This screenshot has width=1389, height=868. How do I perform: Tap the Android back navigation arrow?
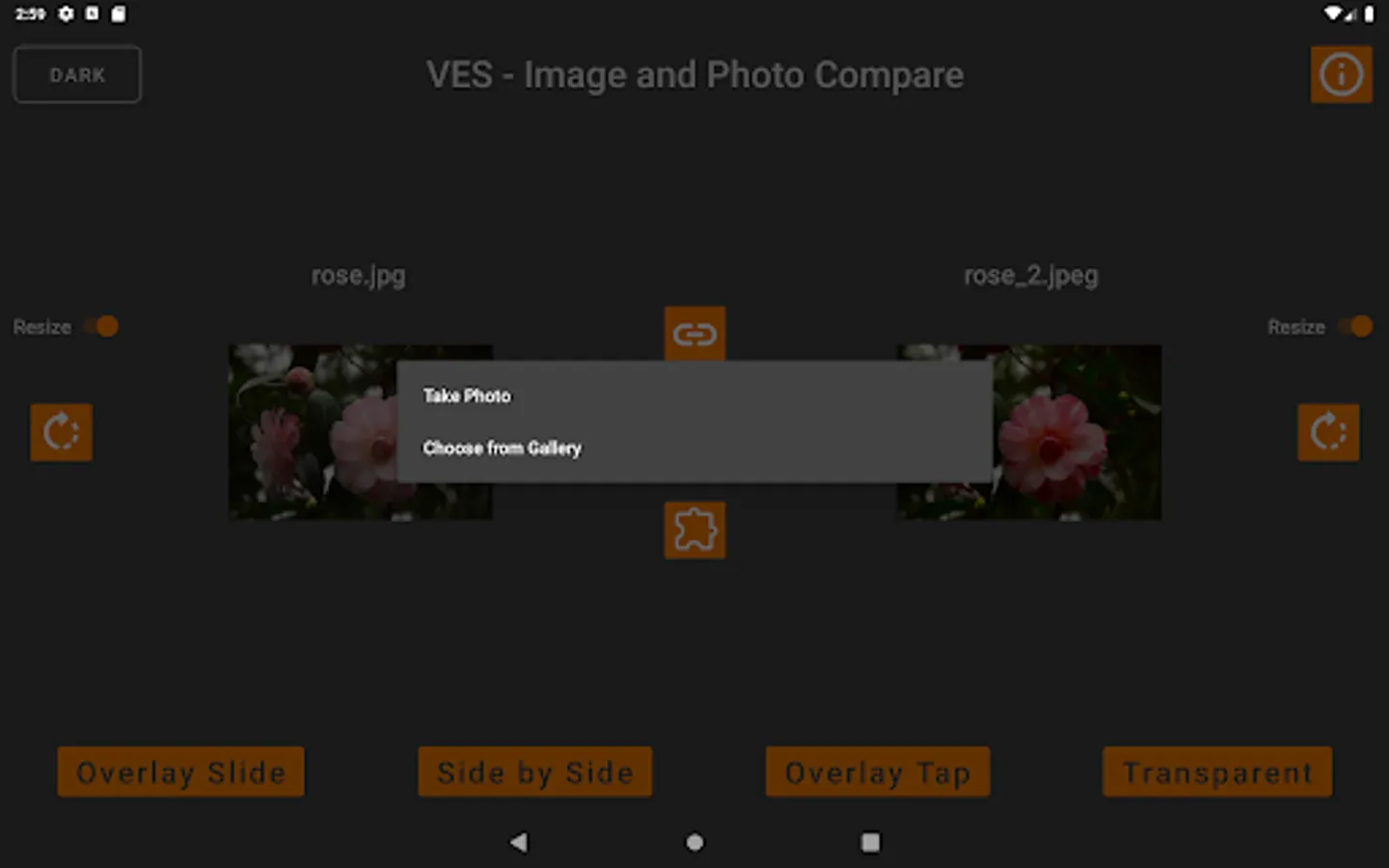tap(519, 842)
